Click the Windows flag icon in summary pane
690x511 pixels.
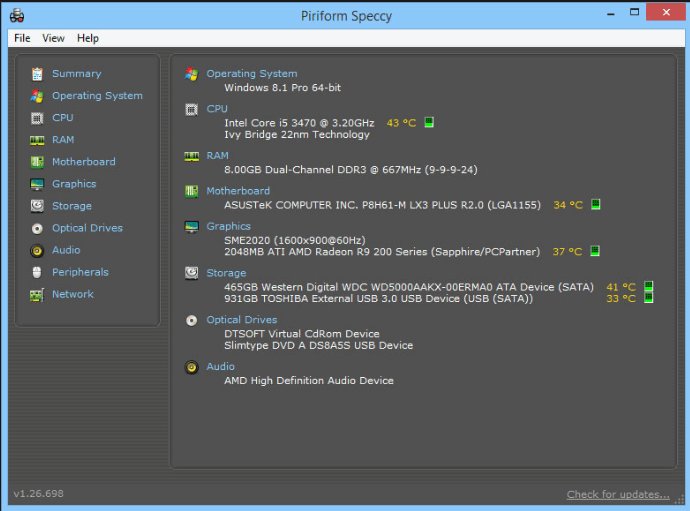click(x=191, y=74)
